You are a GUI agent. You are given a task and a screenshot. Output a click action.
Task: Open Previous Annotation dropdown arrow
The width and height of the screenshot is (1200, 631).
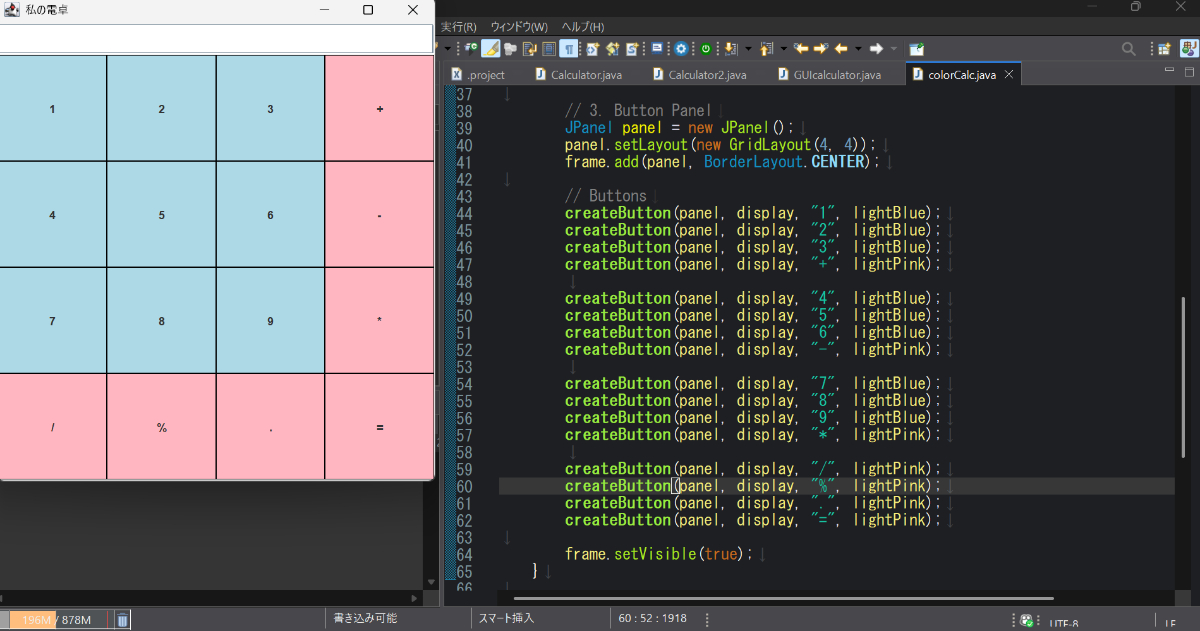click(784, 48)
